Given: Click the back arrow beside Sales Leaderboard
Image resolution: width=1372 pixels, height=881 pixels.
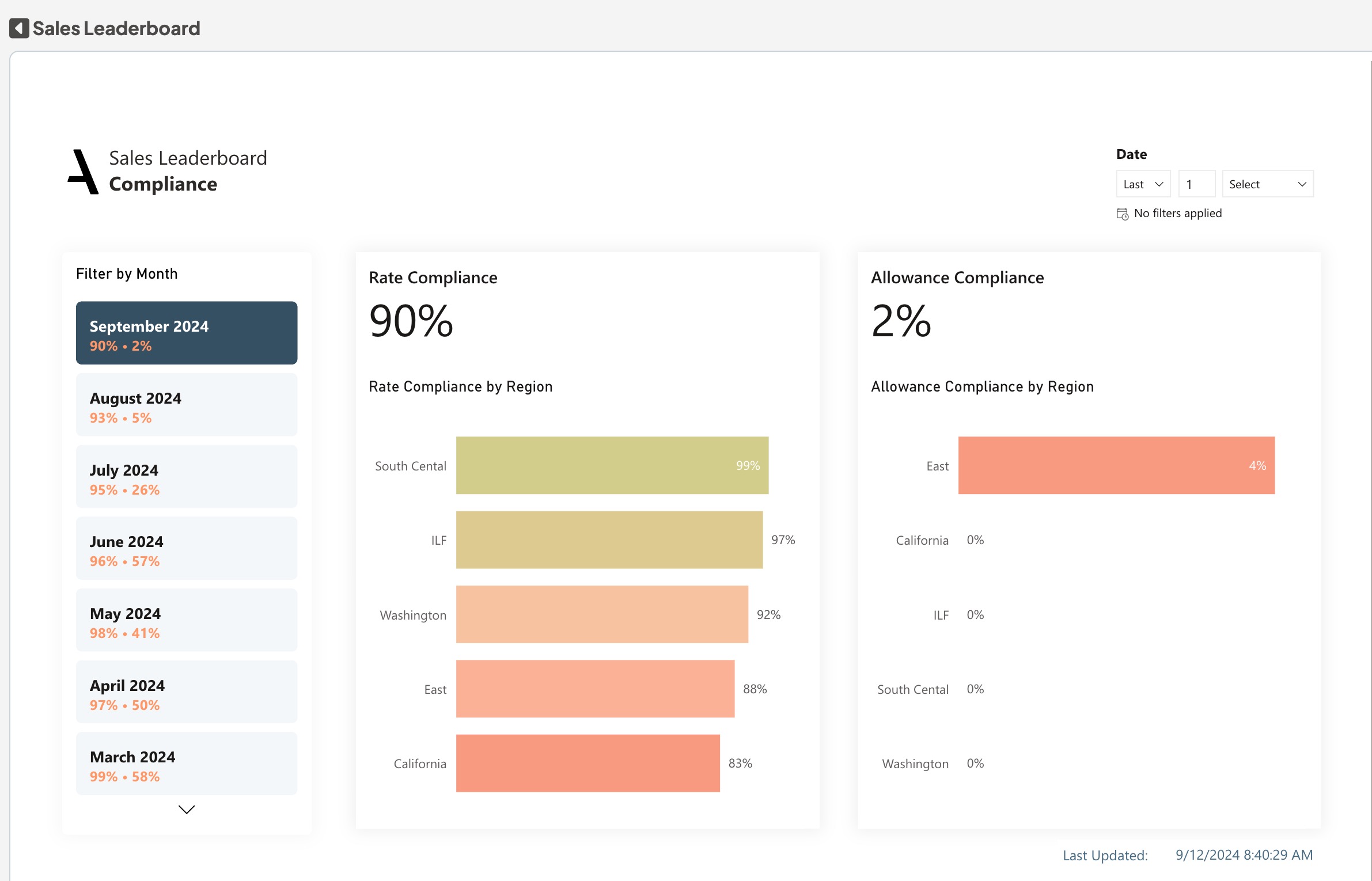Looking at the screenshot, I should click(19, 28).
